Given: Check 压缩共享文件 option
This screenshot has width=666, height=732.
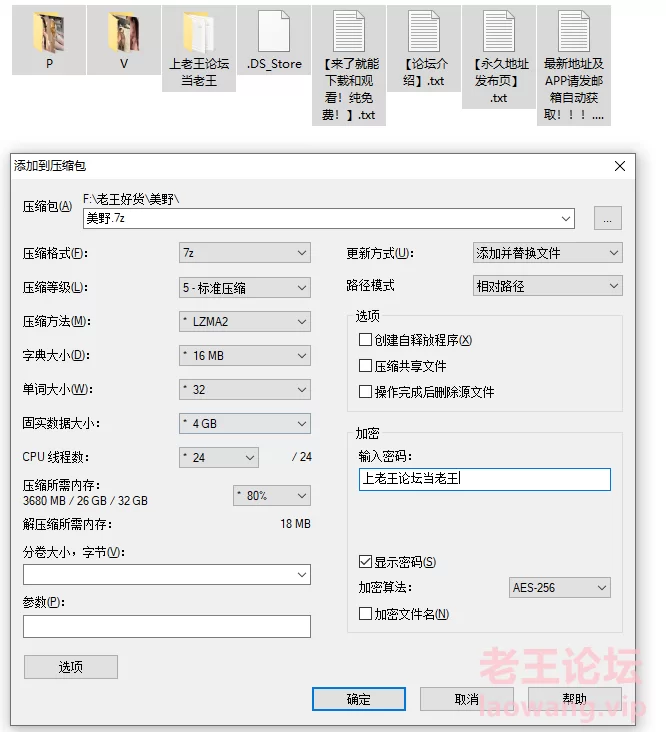Looking at the screenshot, I should tap(365, 366).
